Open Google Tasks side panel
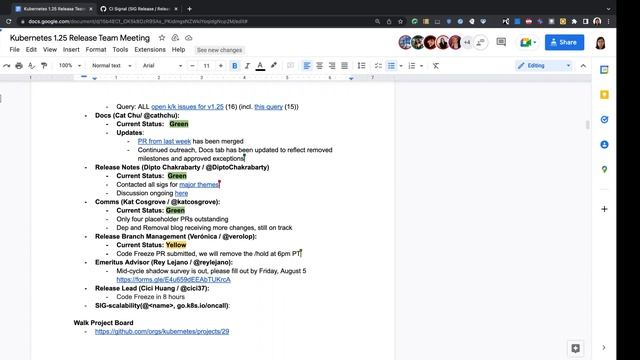This screenshot has height=360, width=640. [604, 120]
